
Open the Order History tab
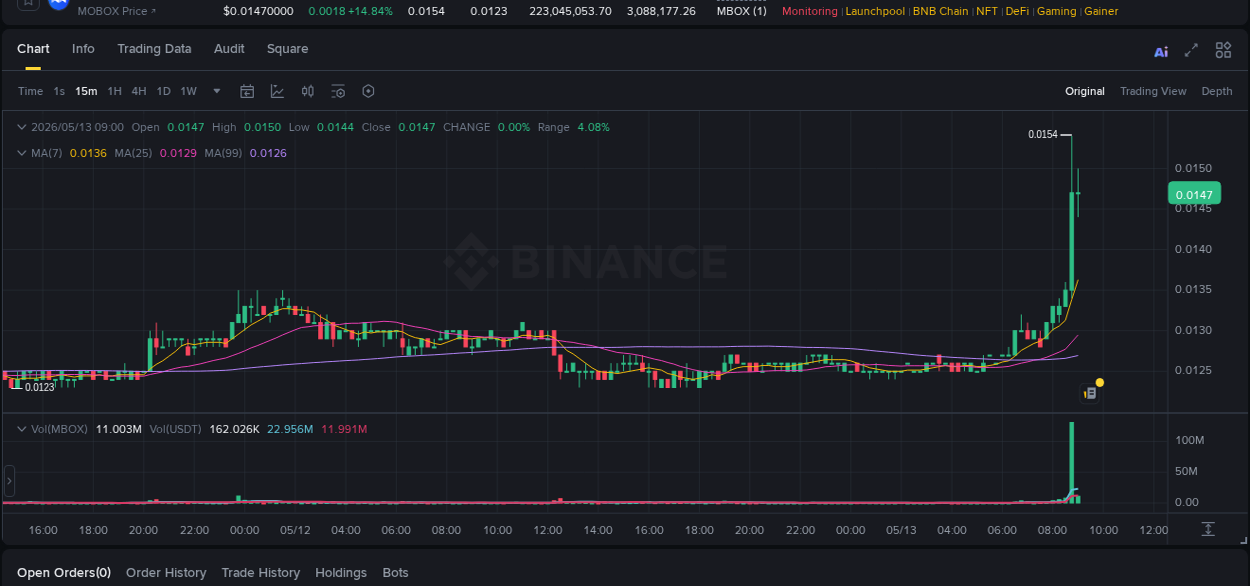coord(166,573)
